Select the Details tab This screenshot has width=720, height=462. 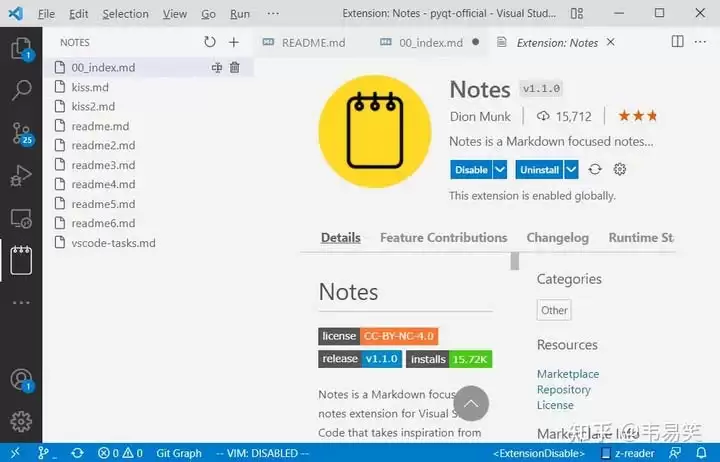(x=341, y=237)
